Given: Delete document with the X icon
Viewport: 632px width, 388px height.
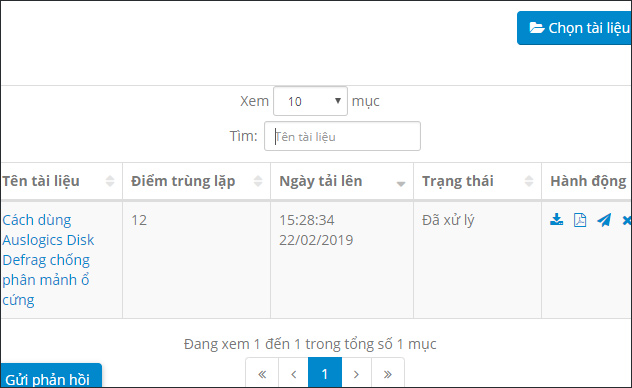Looking at the screenshot, I should [627, 220].
